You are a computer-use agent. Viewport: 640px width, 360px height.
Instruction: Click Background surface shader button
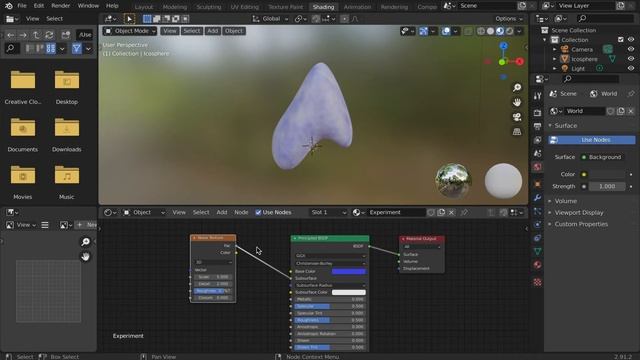click(x=602, y=157)
